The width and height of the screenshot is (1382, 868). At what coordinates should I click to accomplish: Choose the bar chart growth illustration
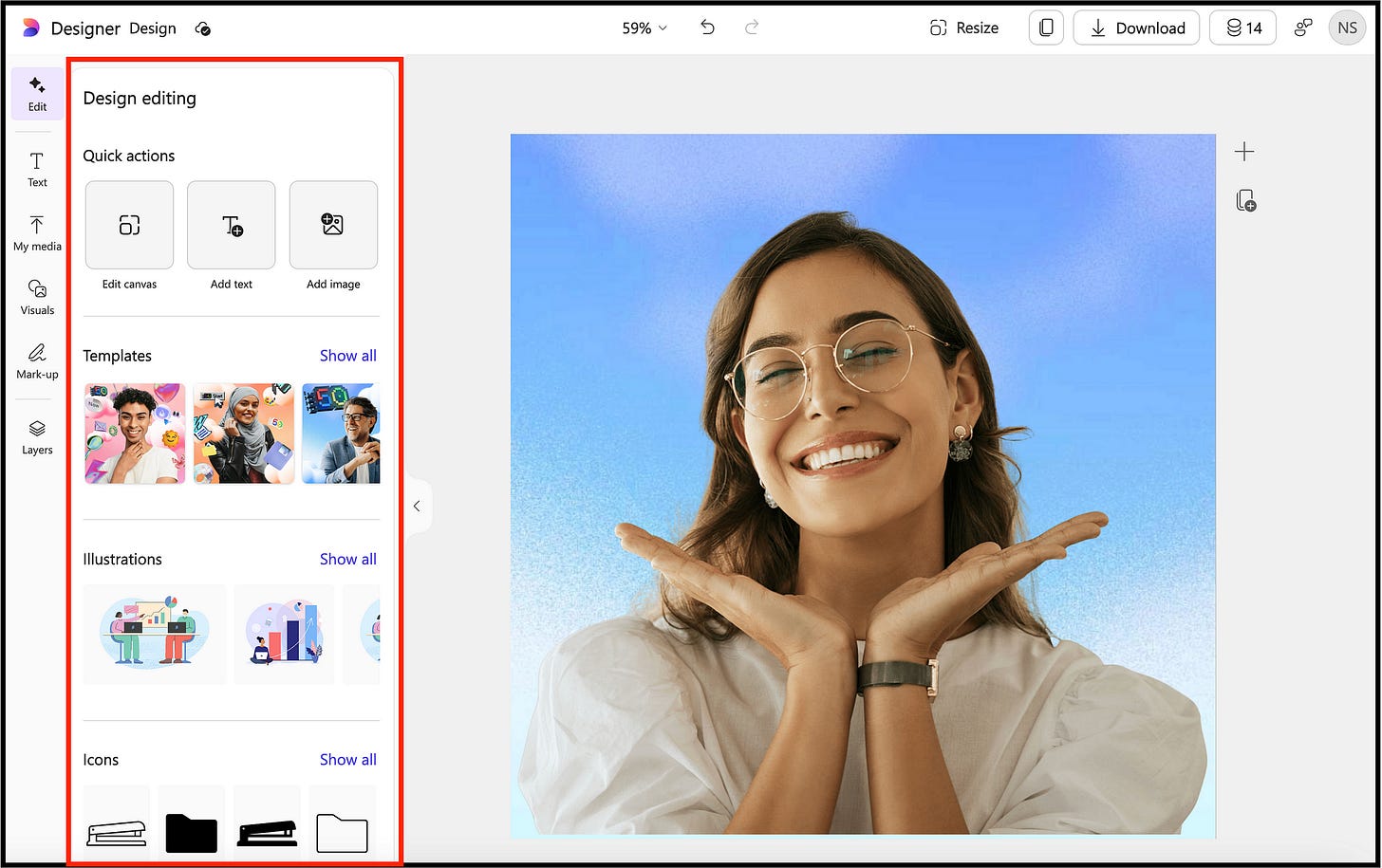(284, 634)
